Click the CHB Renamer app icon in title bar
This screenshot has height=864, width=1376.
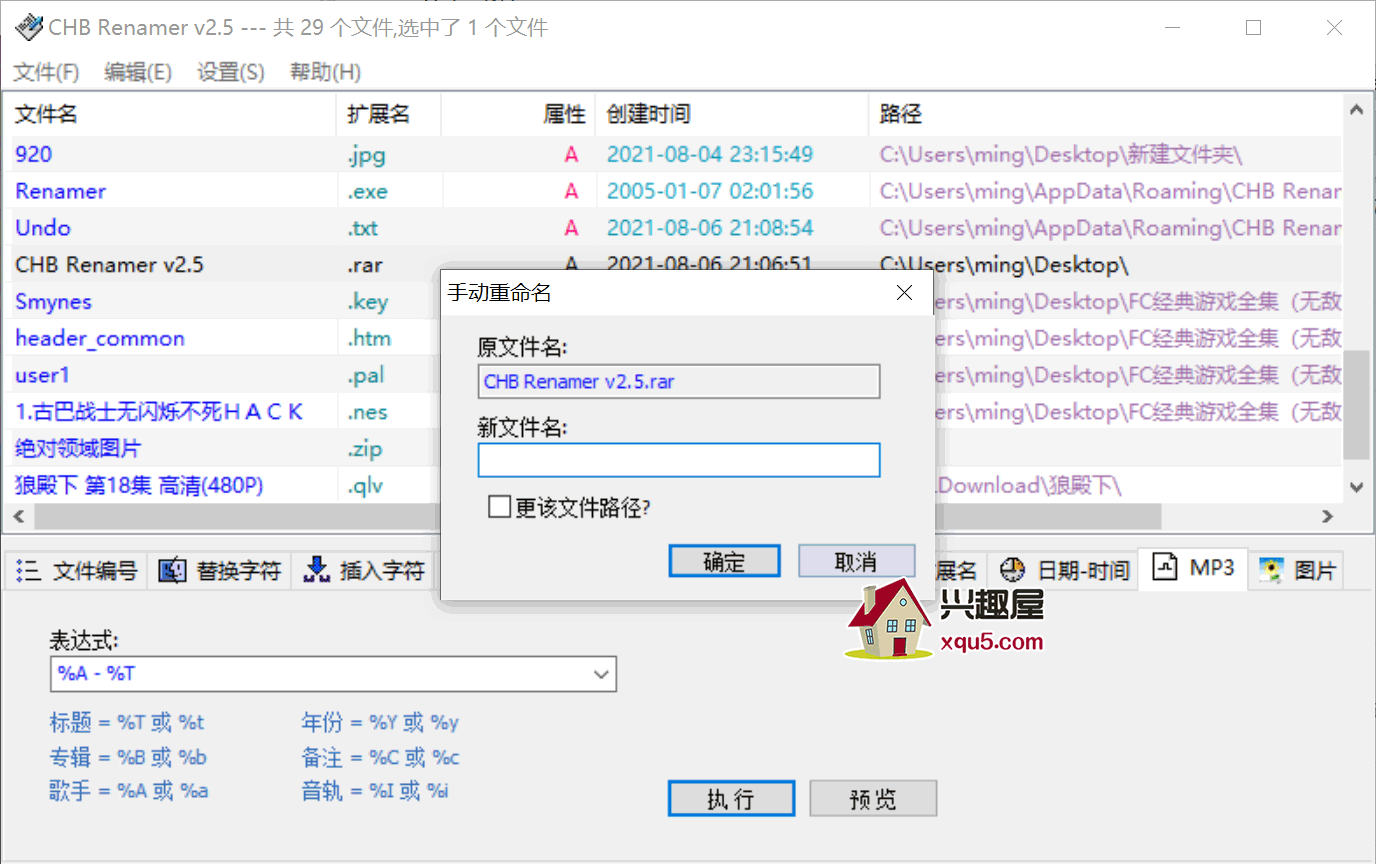click(x=29, y=27)
